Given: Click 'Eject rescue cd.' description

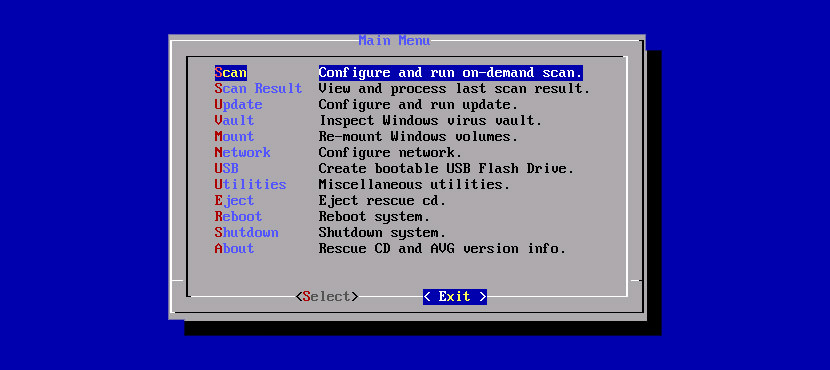Looking at the screenshot, I should [x=382, y=201].
